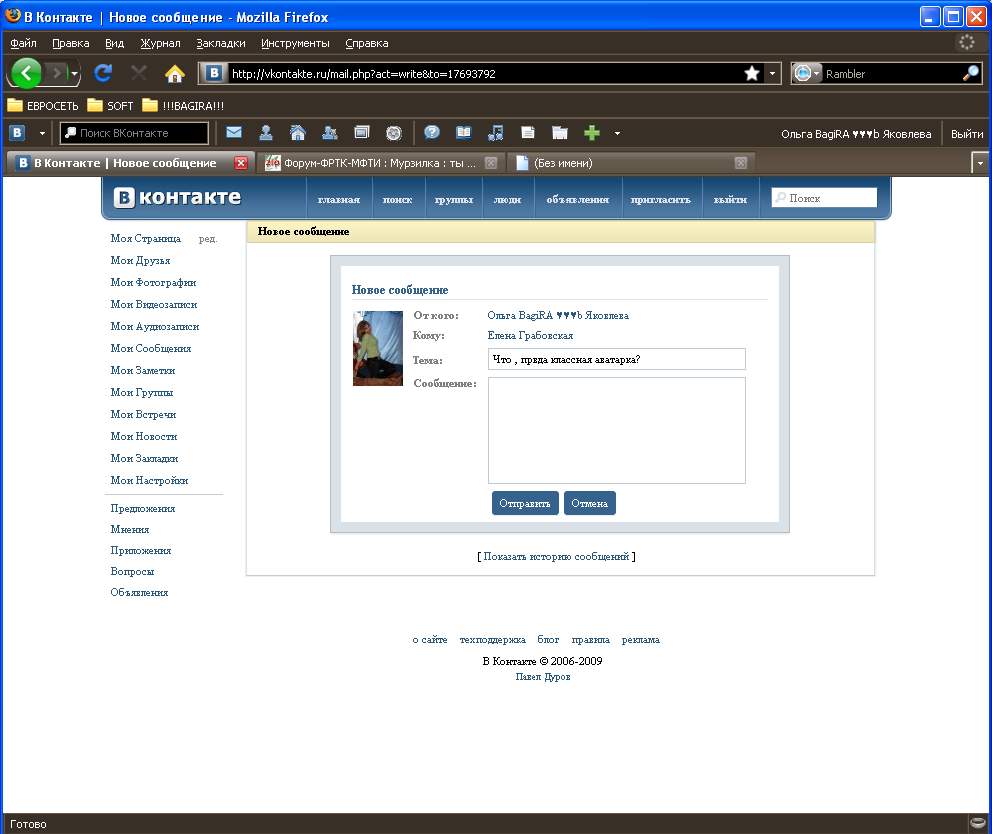Bookmark this page with the star icon
This screenshot has width=992, height=834.
click(752, 73)
